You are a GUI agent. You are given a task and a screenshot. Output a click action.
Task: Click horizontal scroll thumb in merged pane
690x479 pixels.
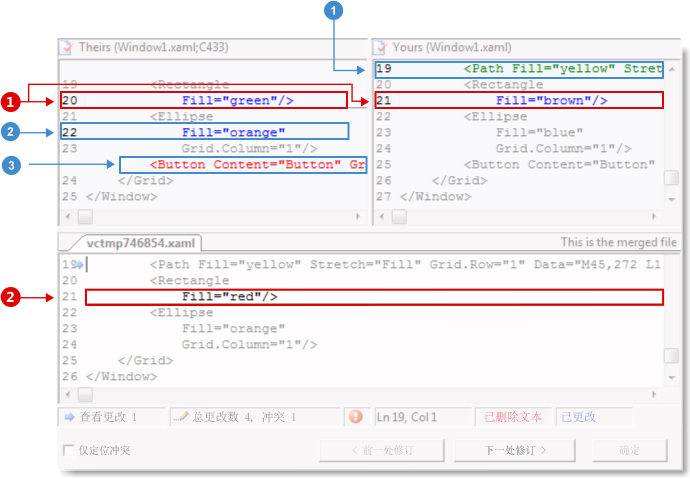click(85, 395)
